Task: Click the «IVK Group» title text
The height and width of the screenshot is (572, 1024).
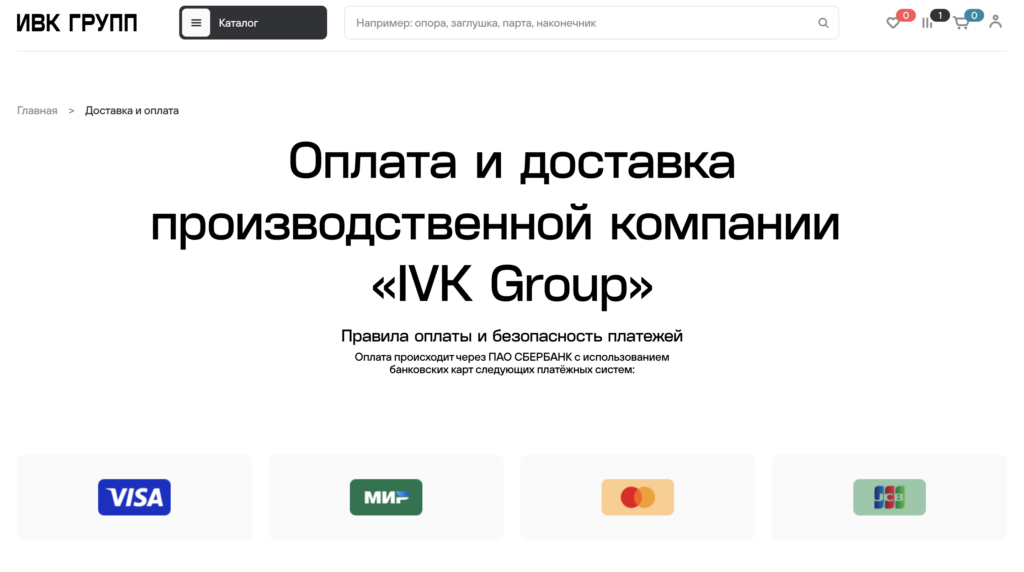Action: click(x=512, y=284)
